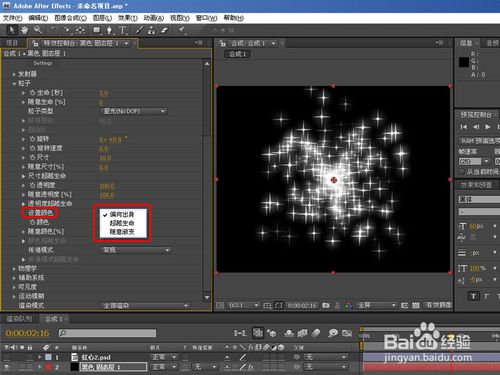500x375 pixels.
Task: Click the timeline draft 3D icon
Action: 272,333
